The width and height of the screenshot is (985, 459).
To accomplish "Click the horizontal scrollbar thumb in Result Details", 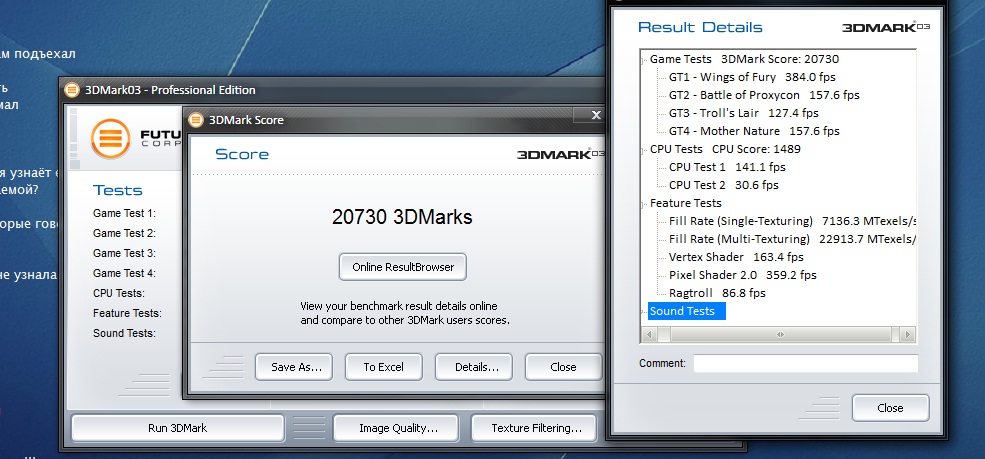I will point(781,335).
